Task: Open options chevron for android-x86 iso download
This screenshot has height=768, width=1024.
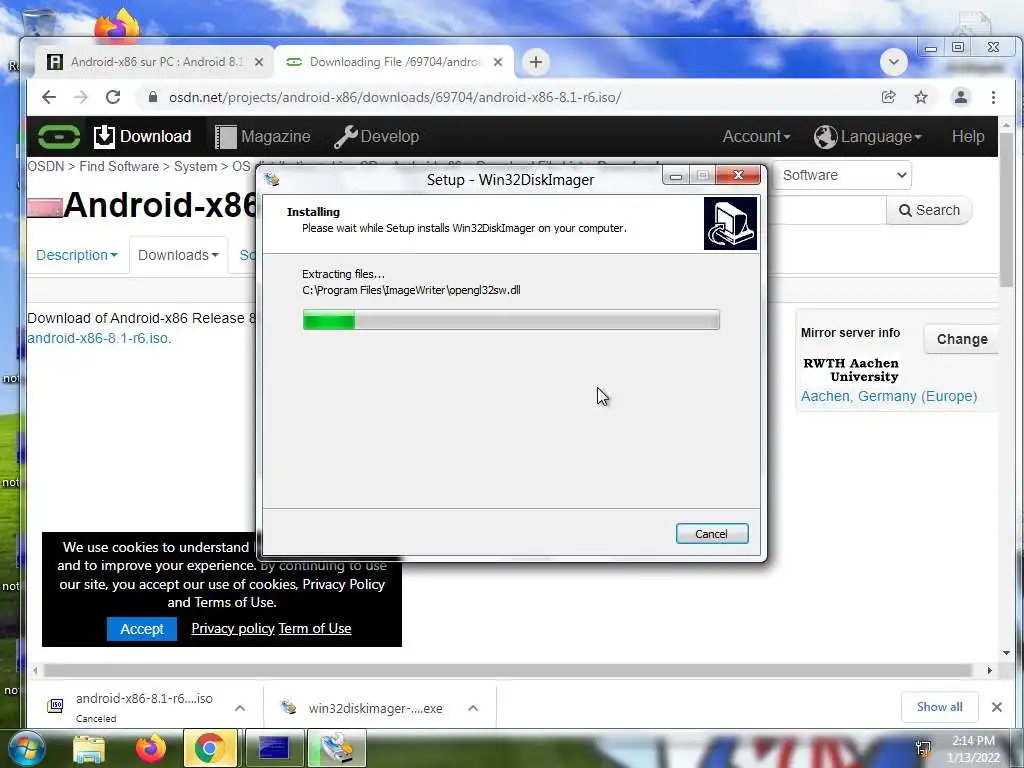Action: pos(240,708)
